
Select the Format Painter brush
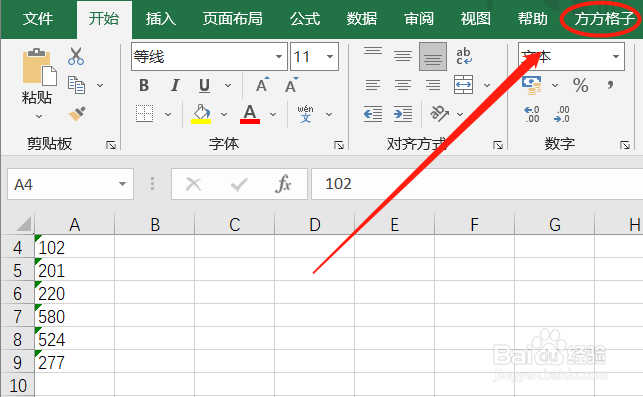(x=77, y=114)
